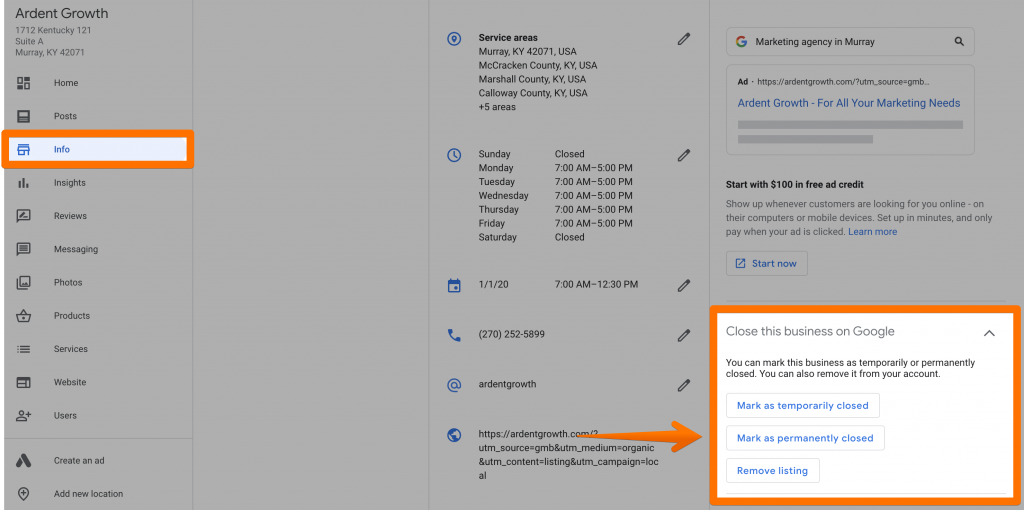Click McCracken County, KY, USA service area
The width and height of the screenshot is (1024, 510).
(x=537, y=65)
